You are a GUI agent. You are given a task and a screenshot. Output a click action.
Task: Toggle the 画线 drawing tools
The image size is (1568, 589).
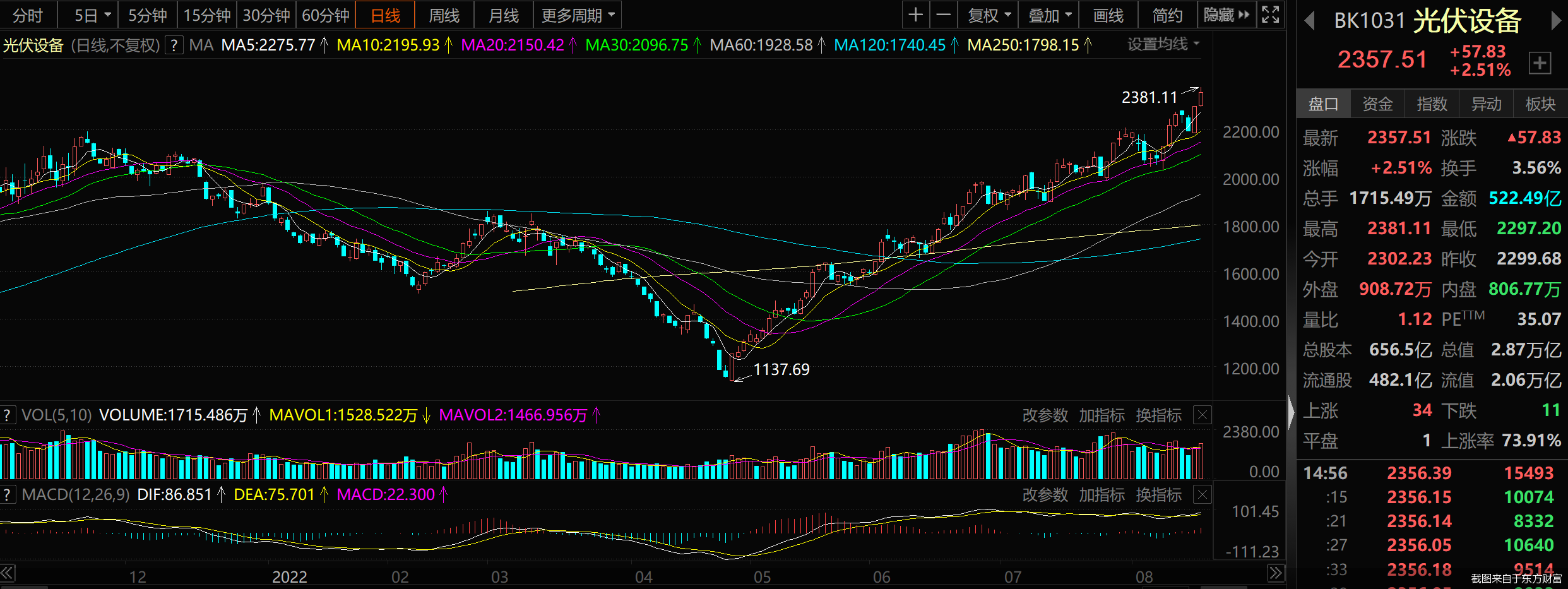coord(1108,15)
